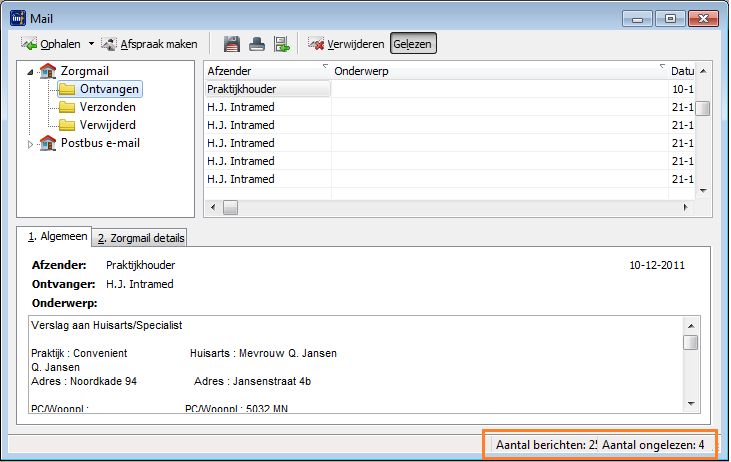Select the Zorgmail mailbox

(84, 71)
